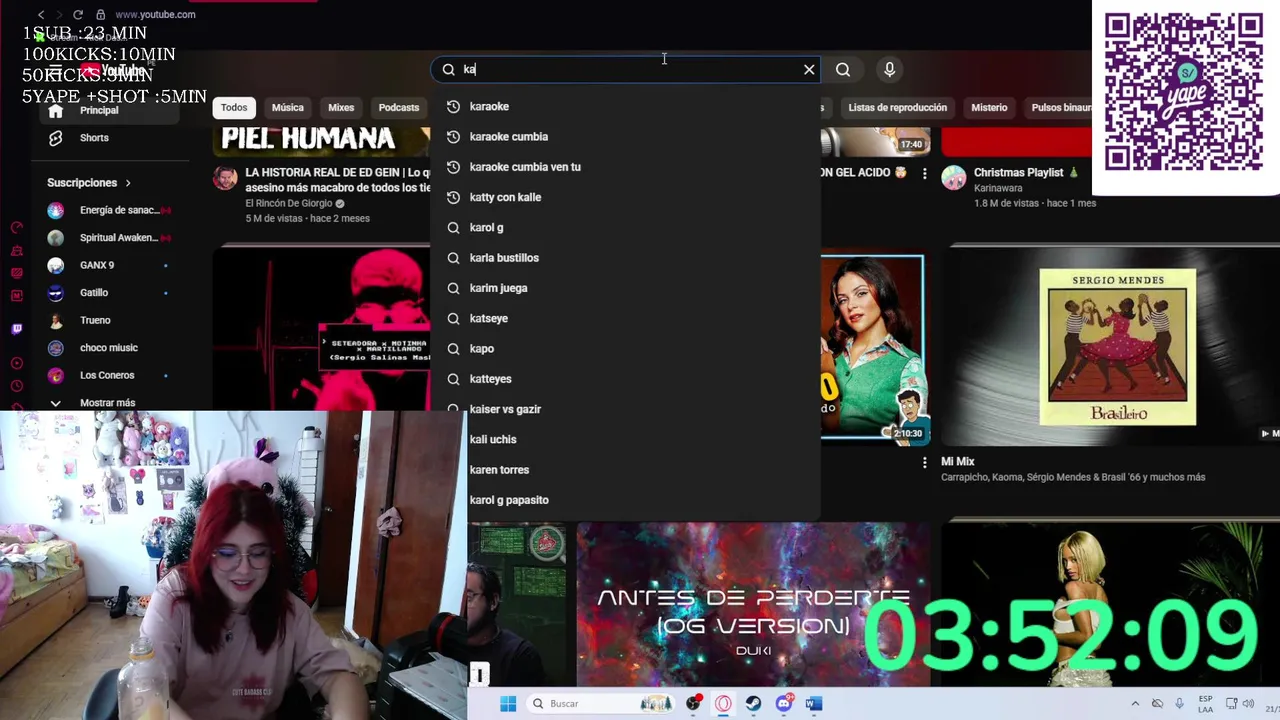Open 'Christmas Playlist' video title
The width and height of the screenshot is (1280, 720).
click(1026, 172)
